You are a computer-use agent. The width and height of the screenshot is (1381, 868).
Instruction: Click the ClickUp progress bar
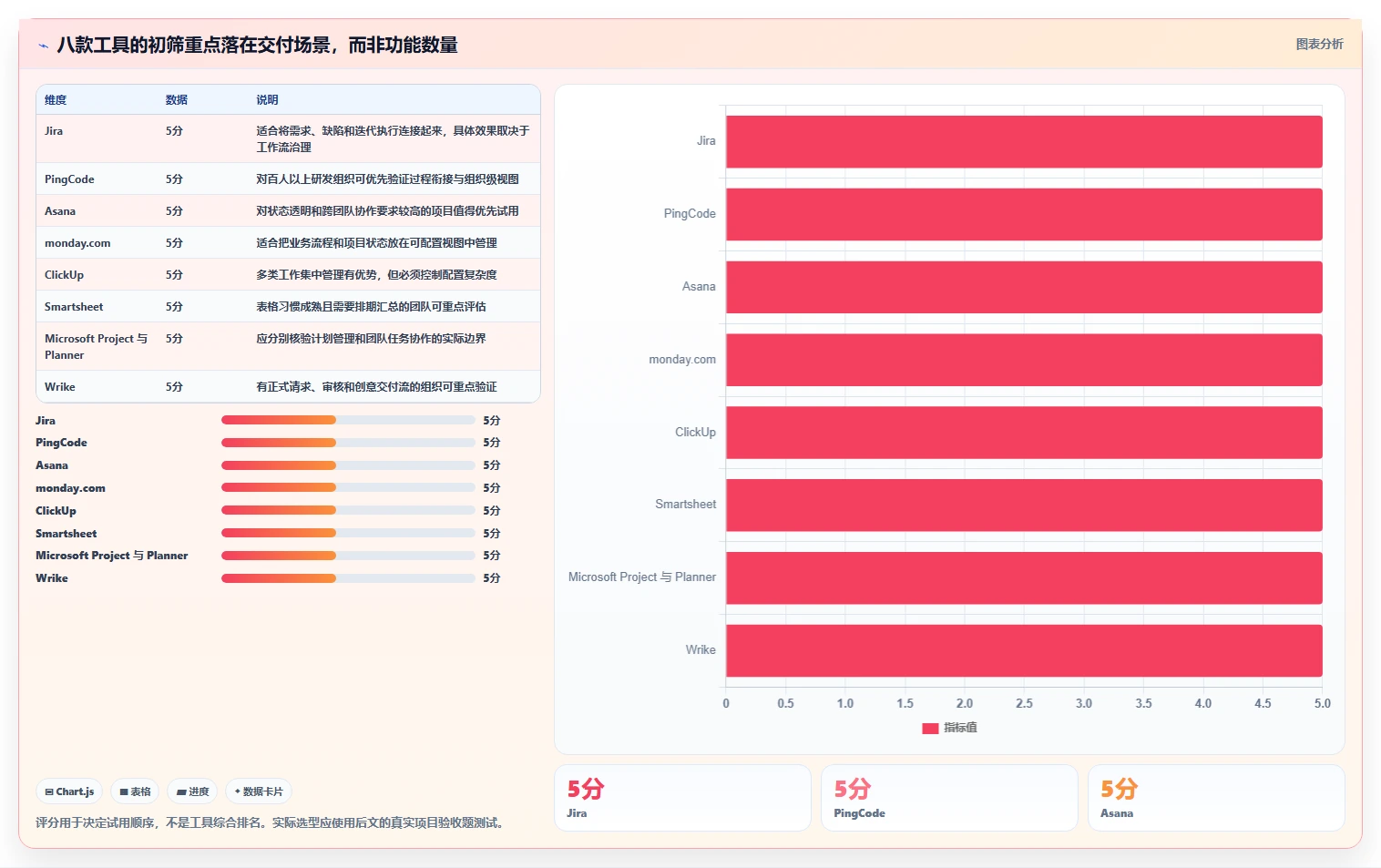pos(348,510)
